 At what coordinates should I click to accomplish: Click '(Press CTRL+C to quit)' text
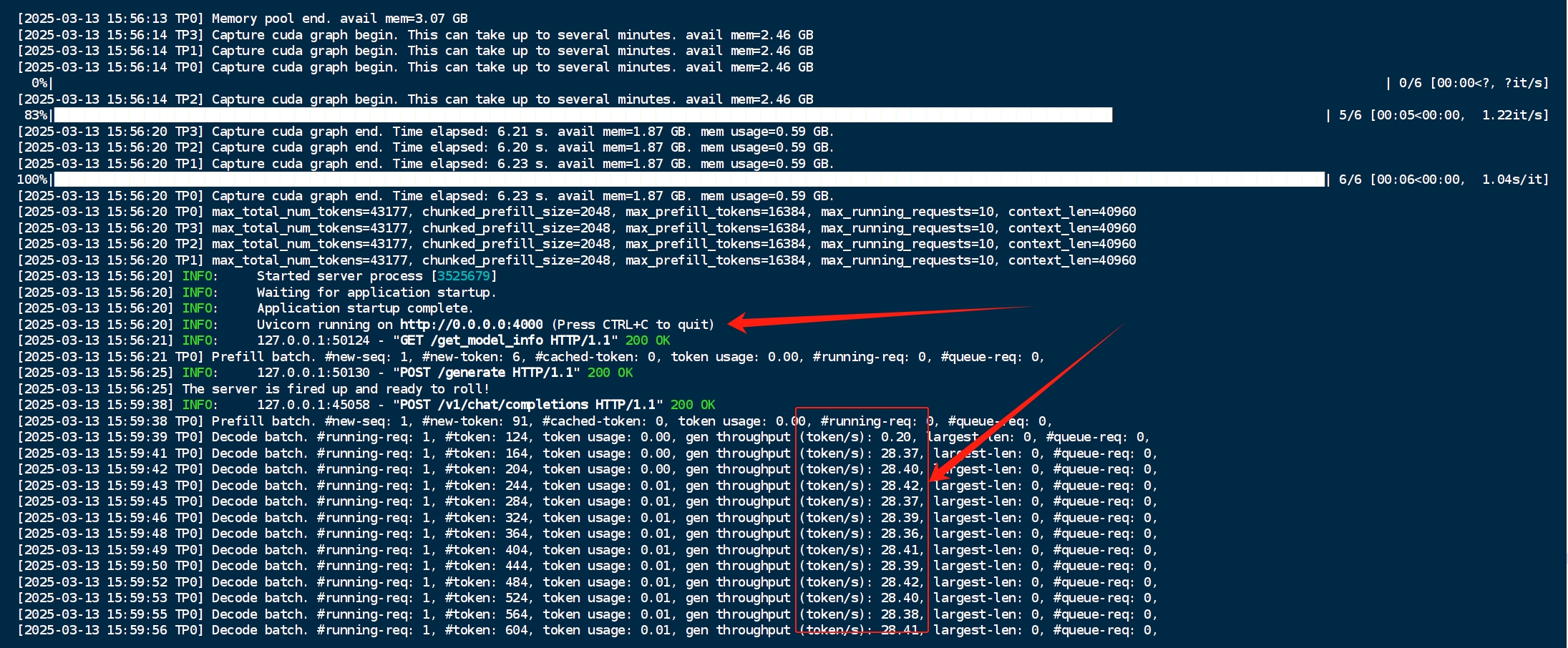click(x=633, y=325)
